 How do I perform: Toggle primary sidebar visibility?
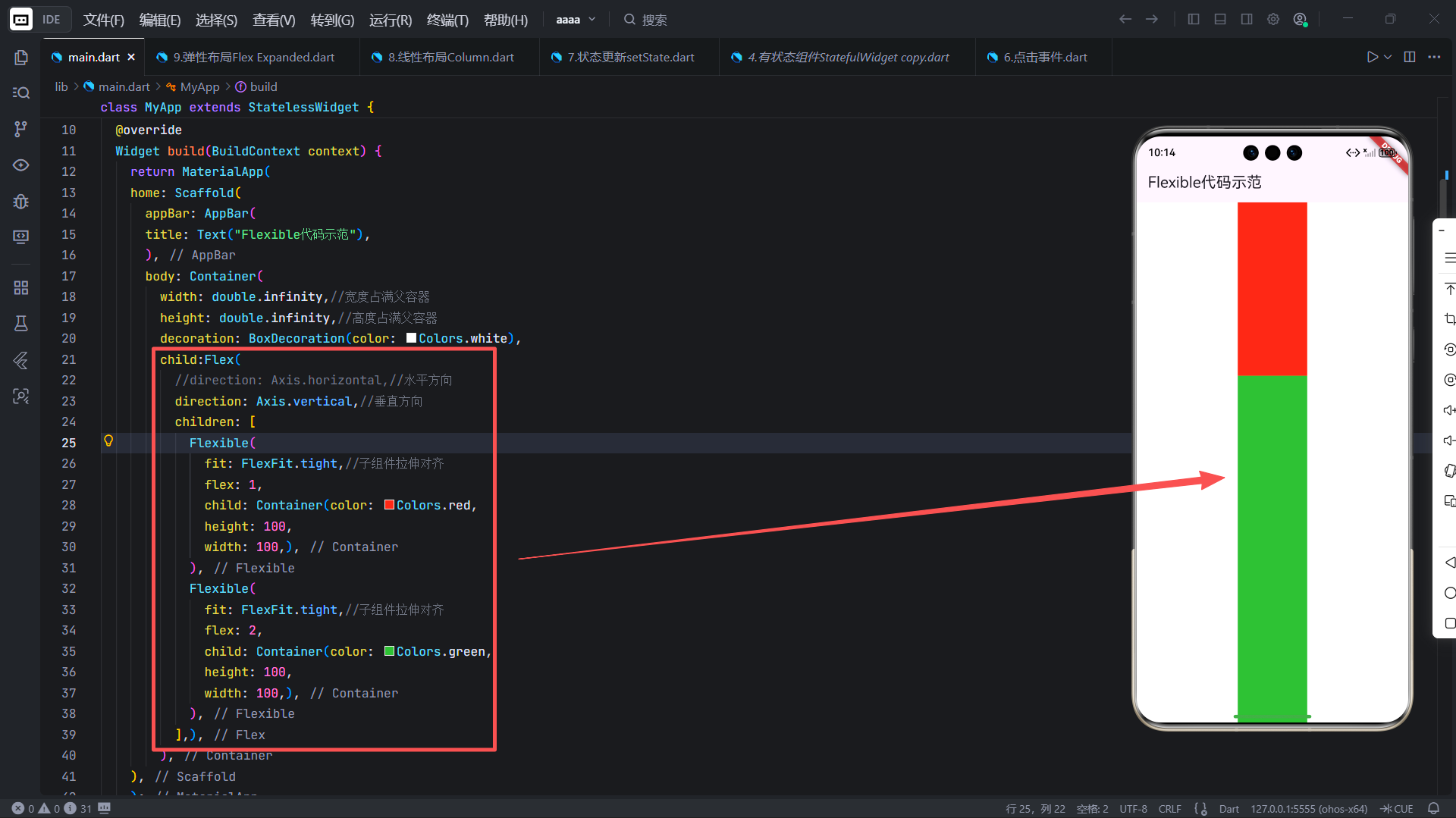[x=1194, y=19]
